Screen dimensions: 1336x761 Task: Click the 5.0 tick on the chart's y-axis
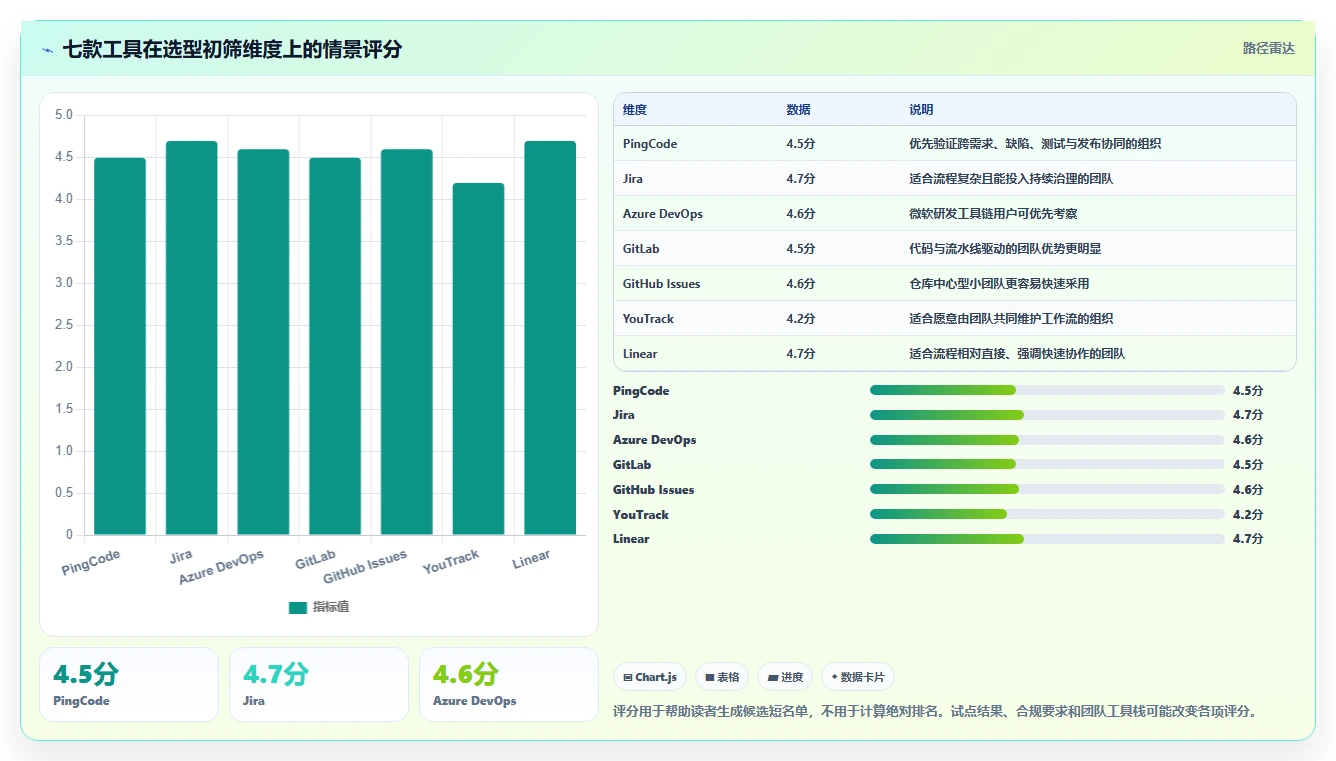pos(64,115)
